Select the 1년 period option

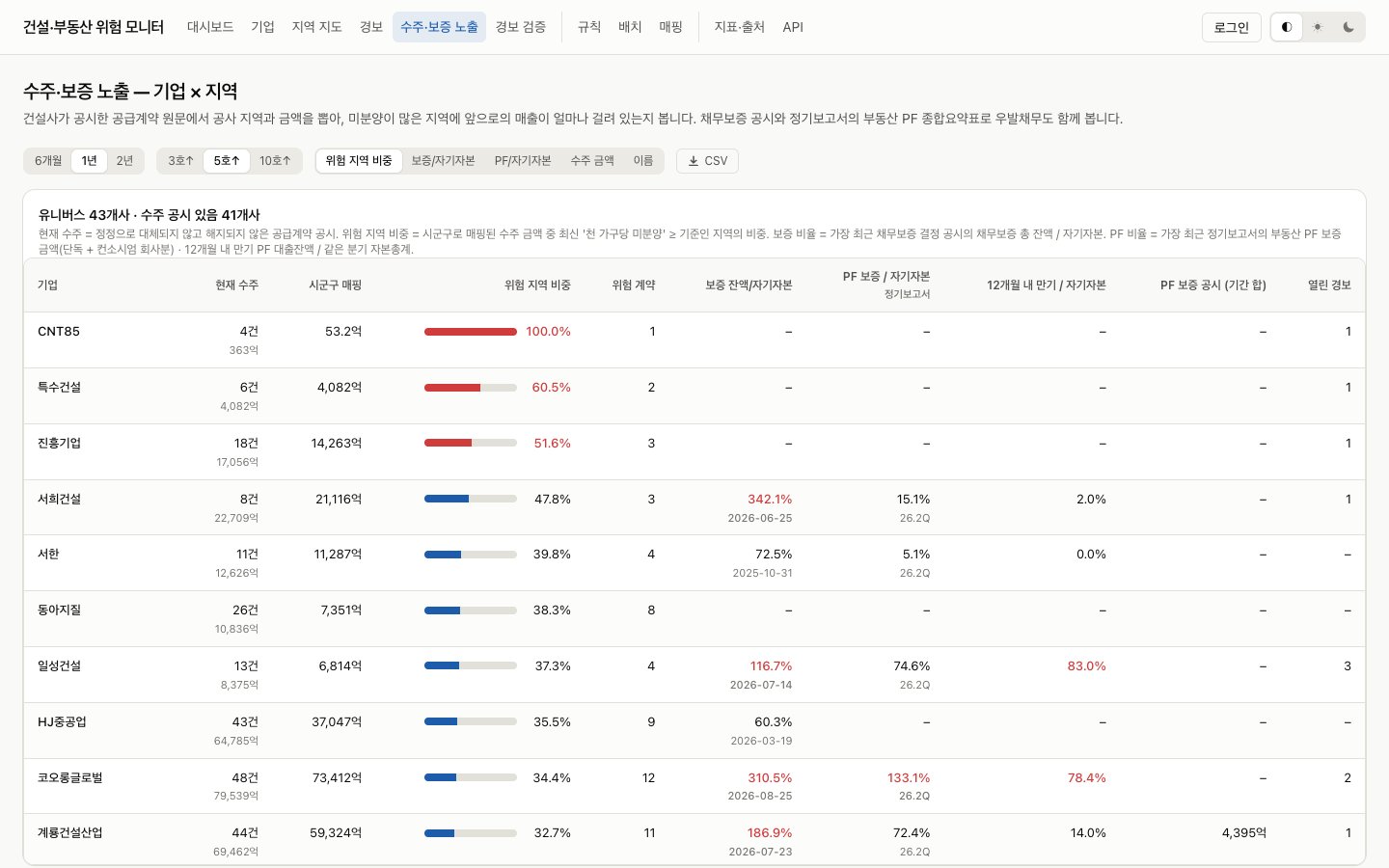89,161
